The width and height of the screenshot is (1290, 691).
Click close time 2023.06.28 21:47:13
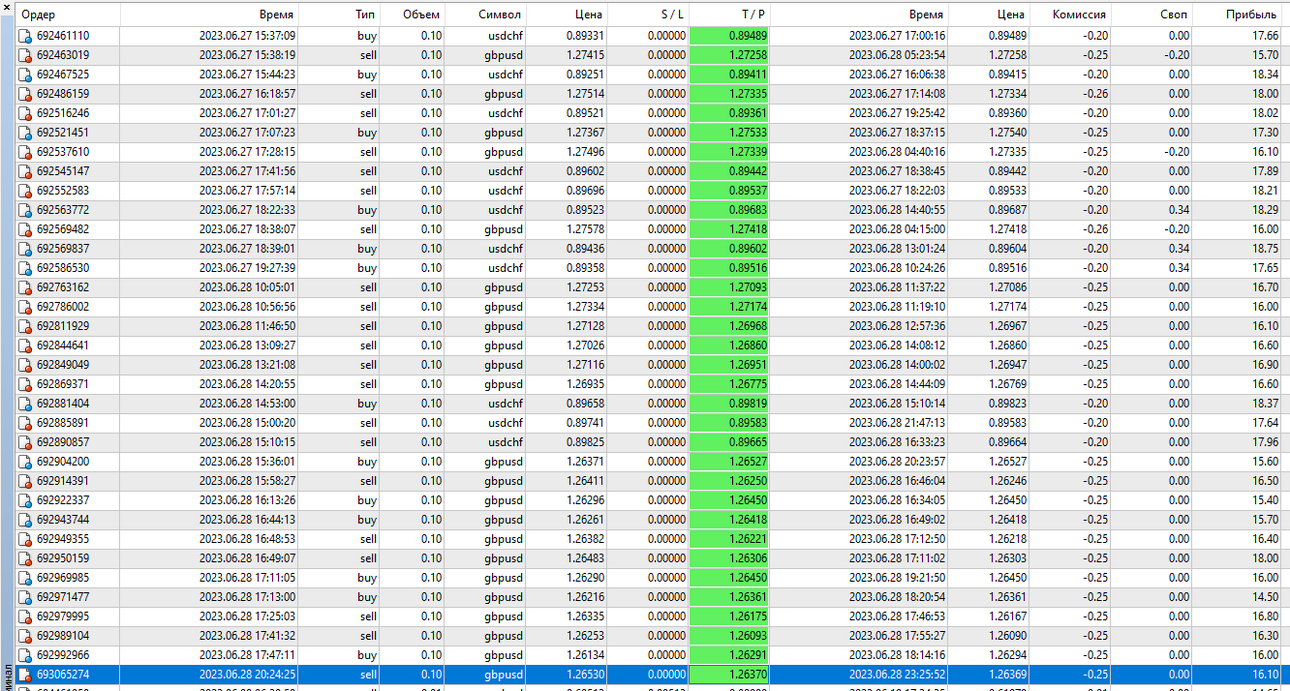(x=897, y=422)
